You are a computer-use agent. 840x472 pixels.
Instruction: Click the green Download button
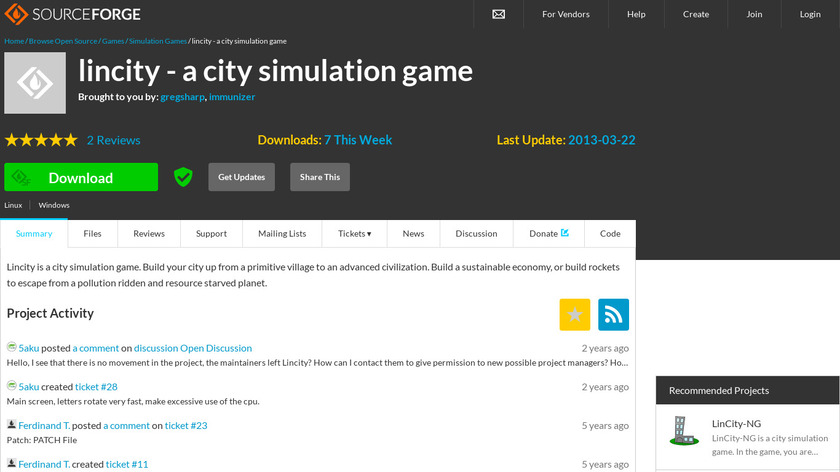tap(81, 177)
